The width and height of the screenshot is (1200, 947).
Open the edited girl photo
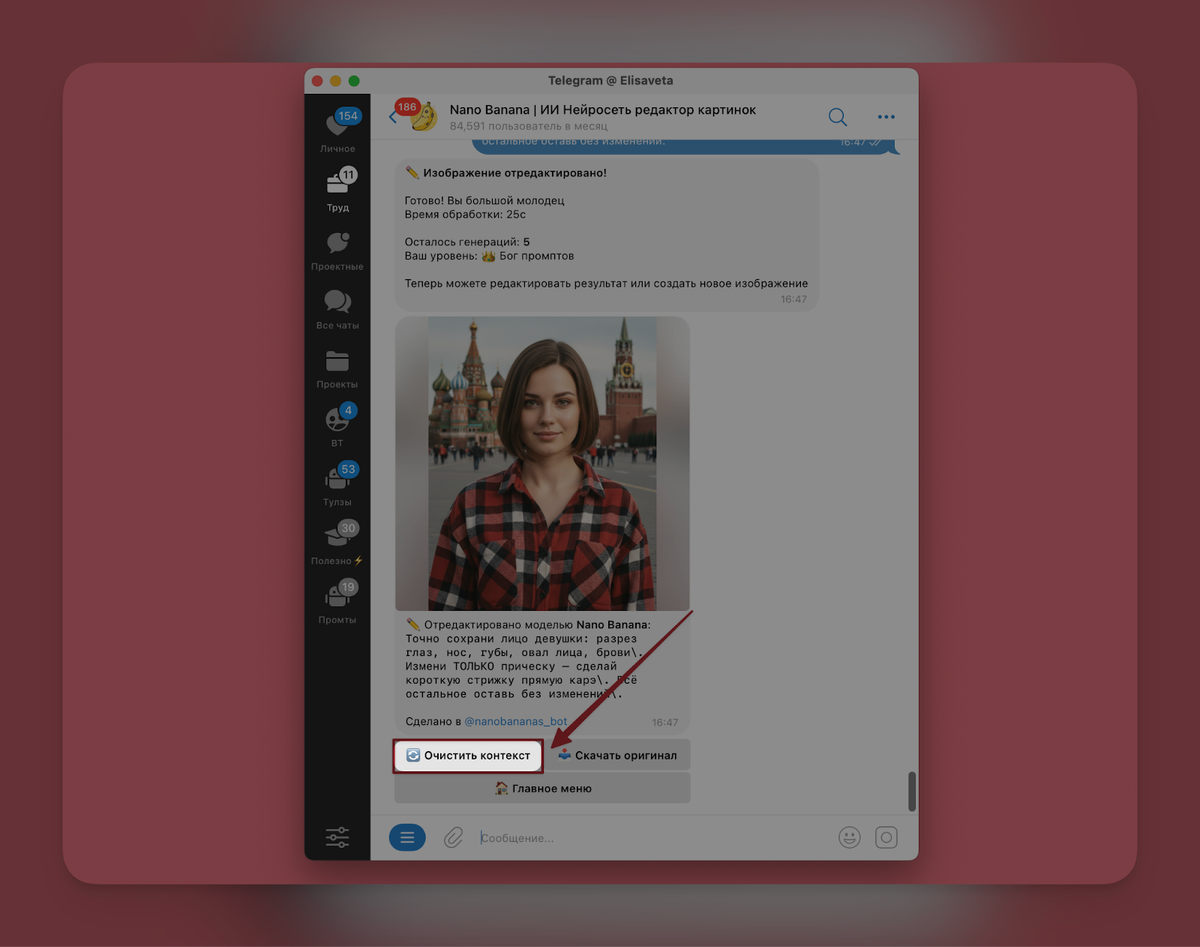click(x=543, y=464)
